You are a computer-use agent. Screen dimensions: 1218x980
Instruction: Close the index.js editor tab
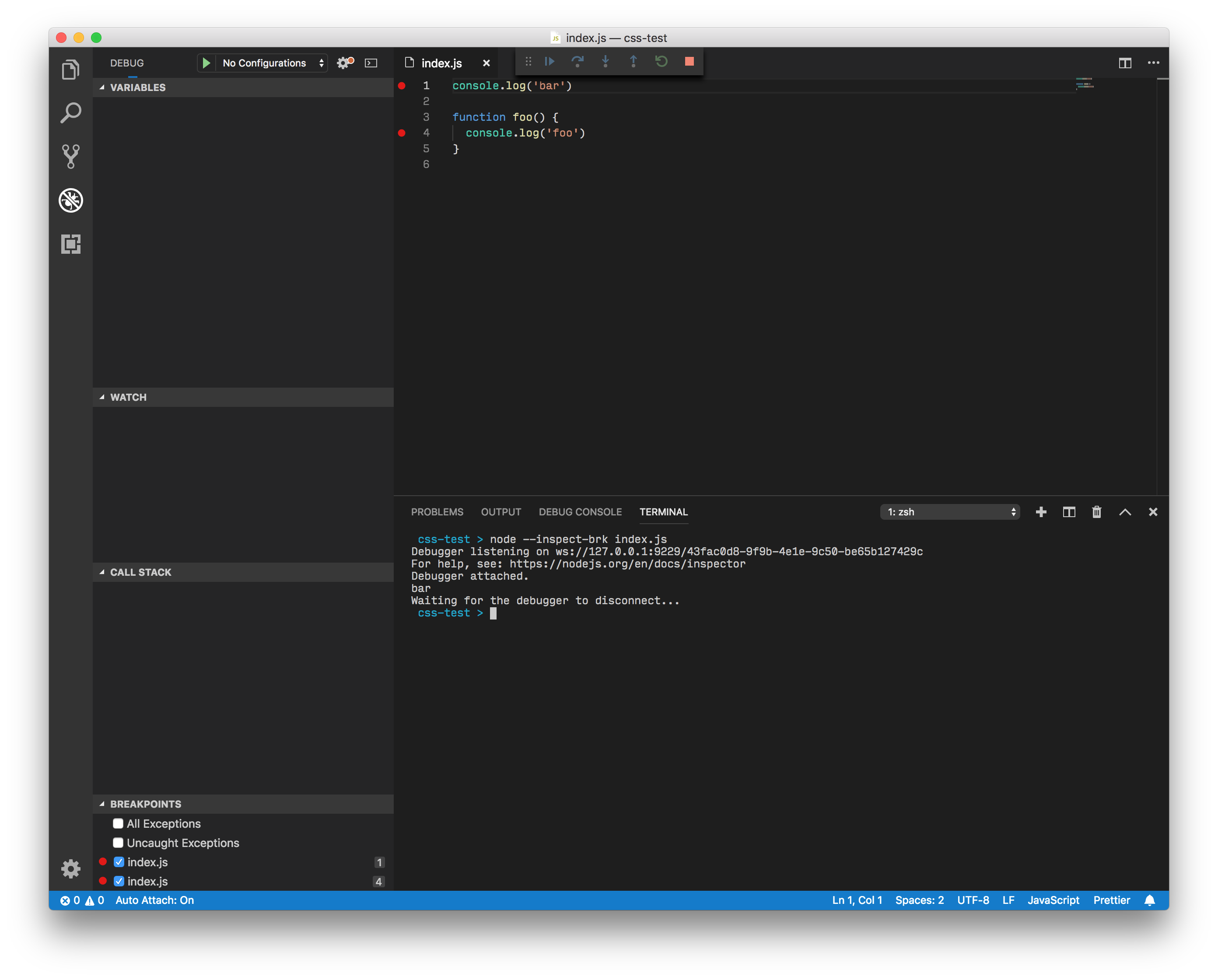pos(486,63)
